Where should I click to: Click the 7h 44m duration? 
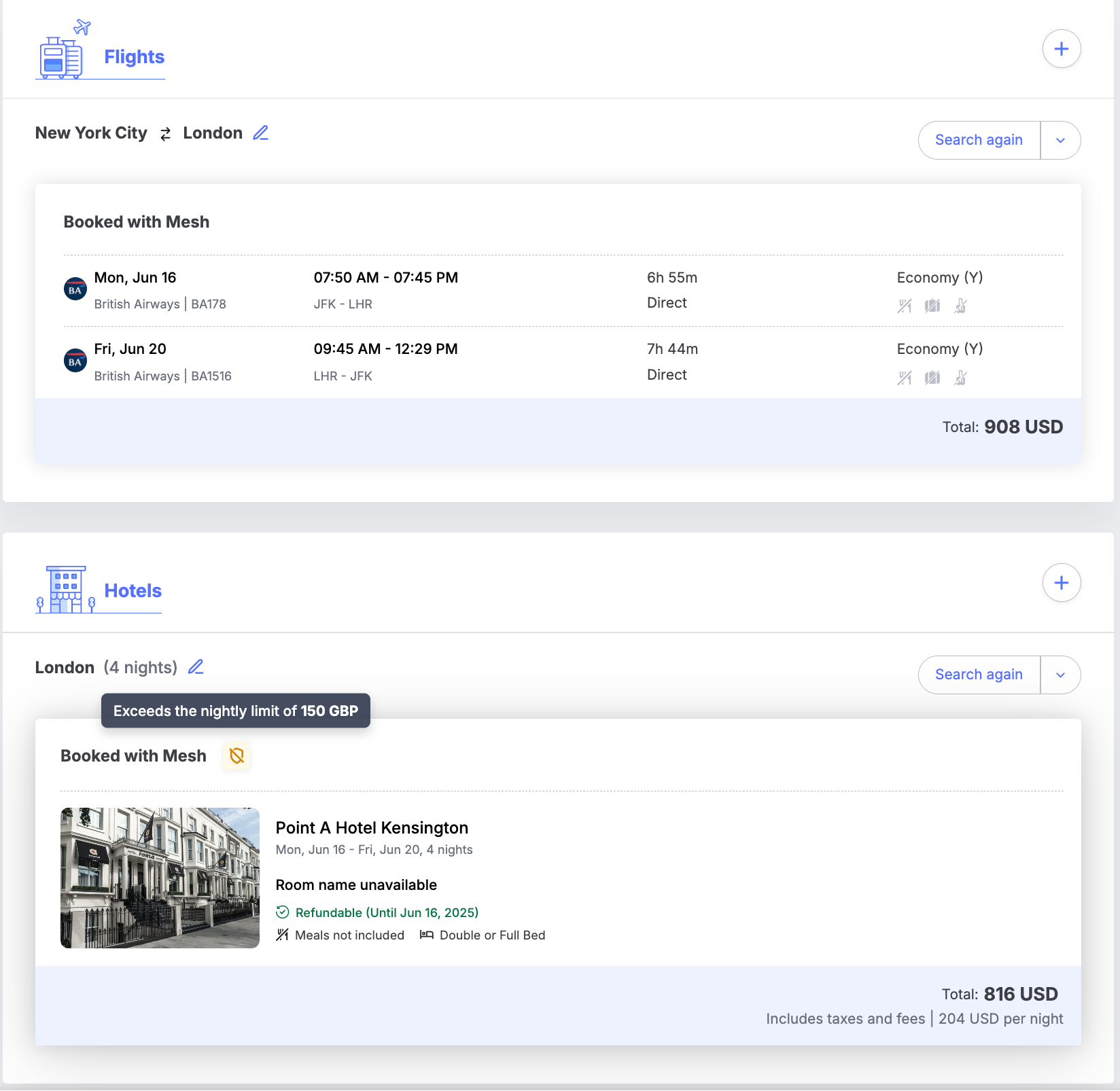click(x=672, y=349)
